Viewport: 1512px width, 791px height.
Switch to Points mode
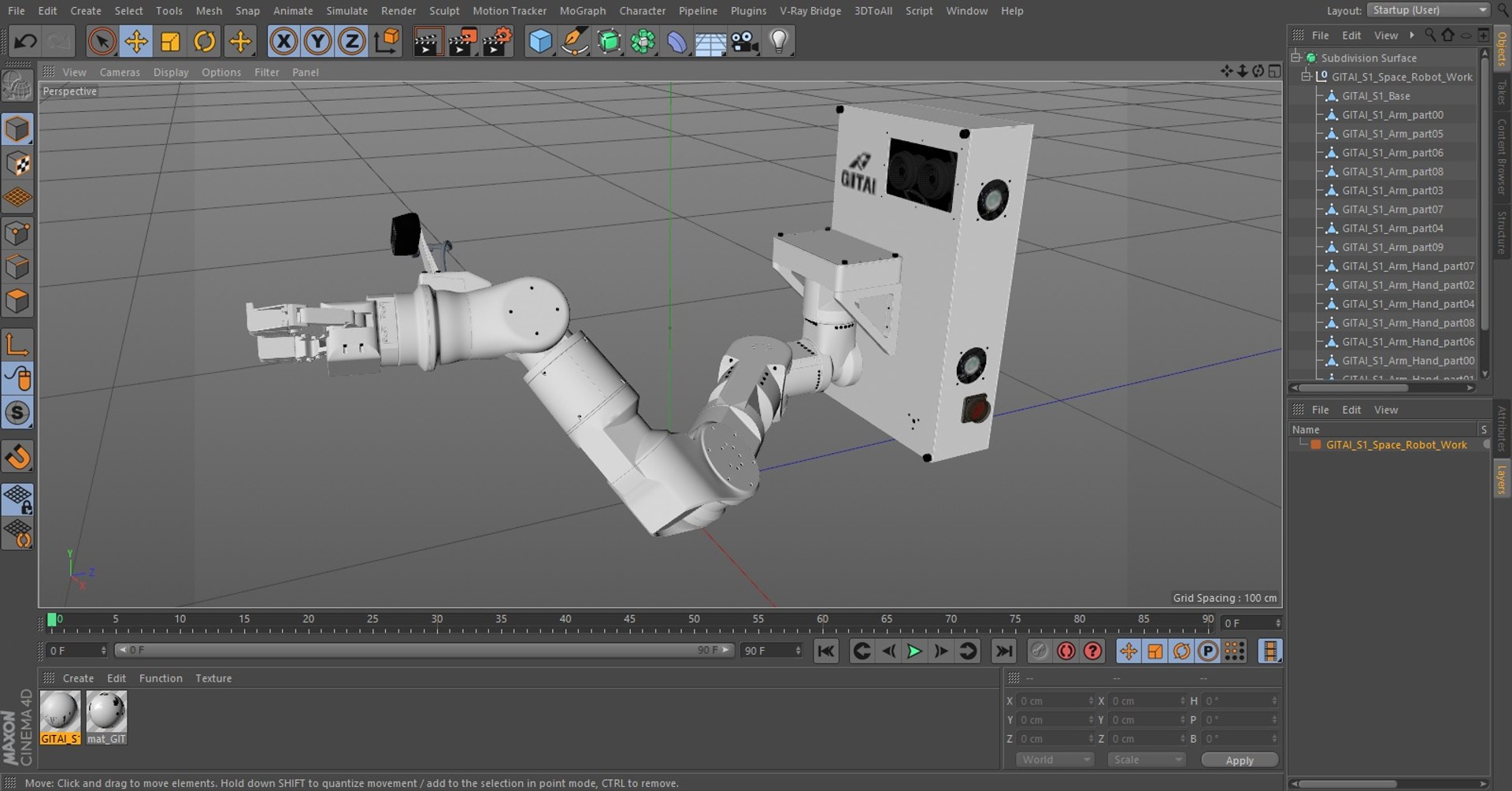[17, 233]
